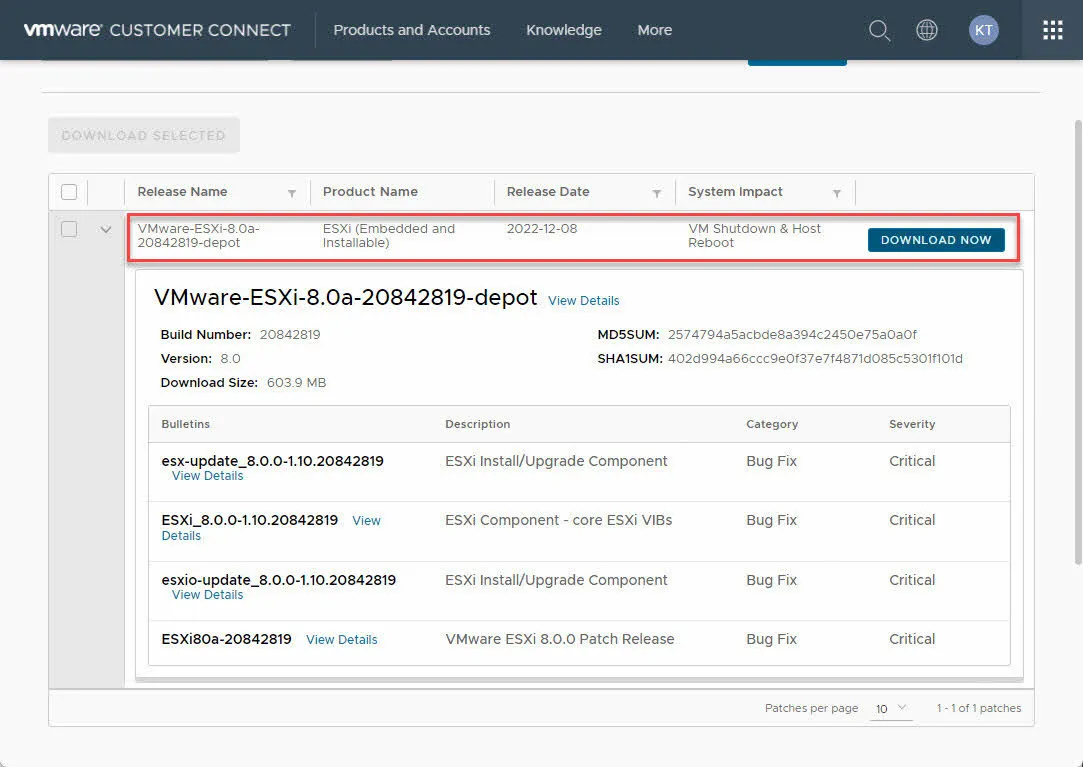Viewport: 1083px width, 767px height.
Task: Open the Release Date filter dropdown
Action: 657,192
